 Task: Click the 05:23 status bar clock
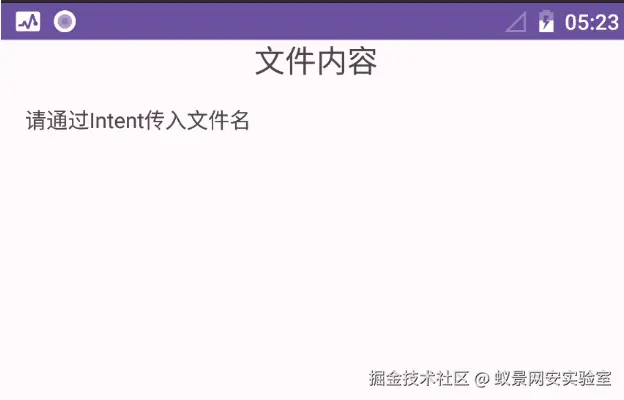click(x=592, y=22)
